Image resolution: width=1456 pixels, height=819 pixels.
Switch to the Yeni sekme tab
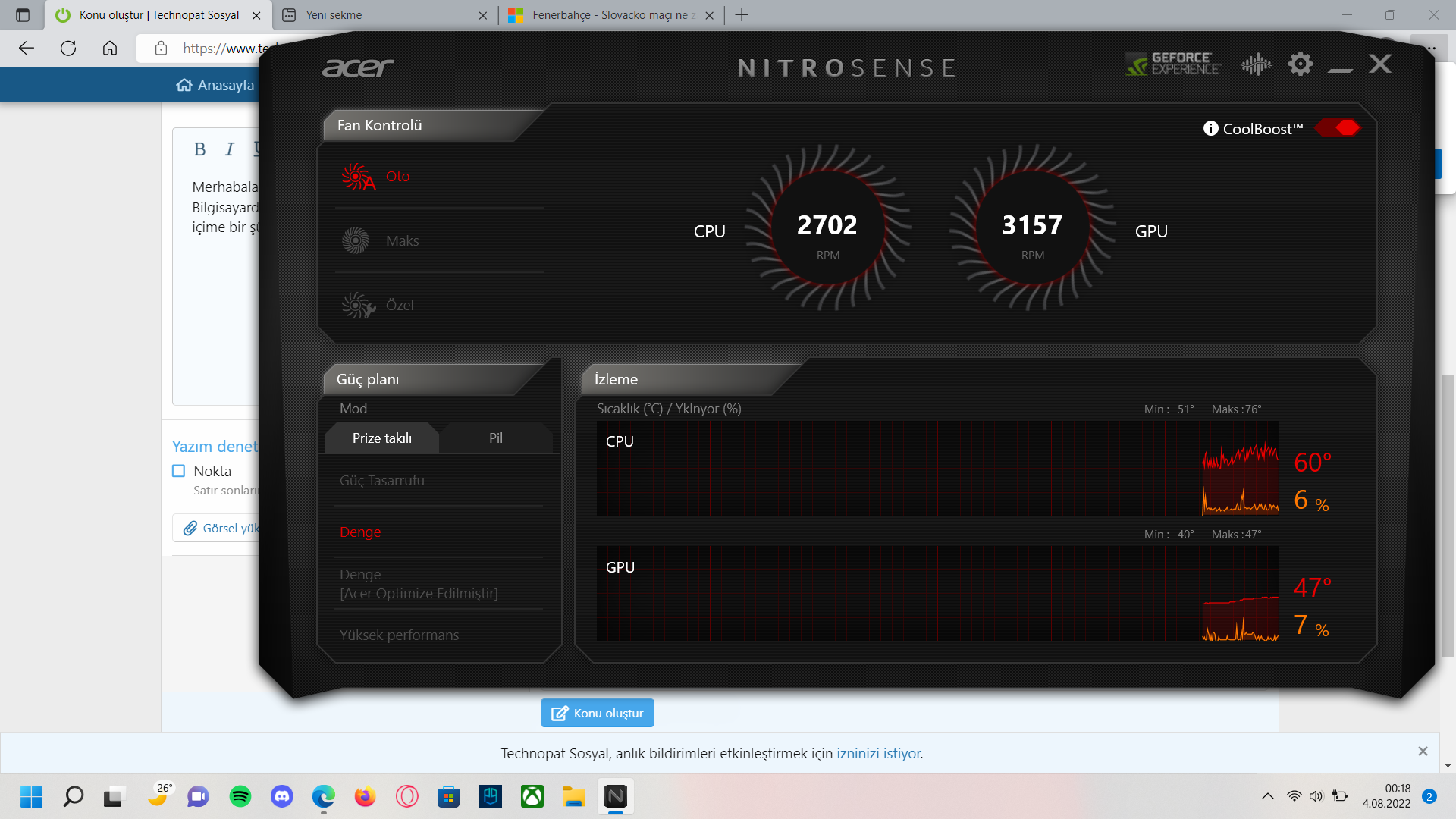[334, 15]
